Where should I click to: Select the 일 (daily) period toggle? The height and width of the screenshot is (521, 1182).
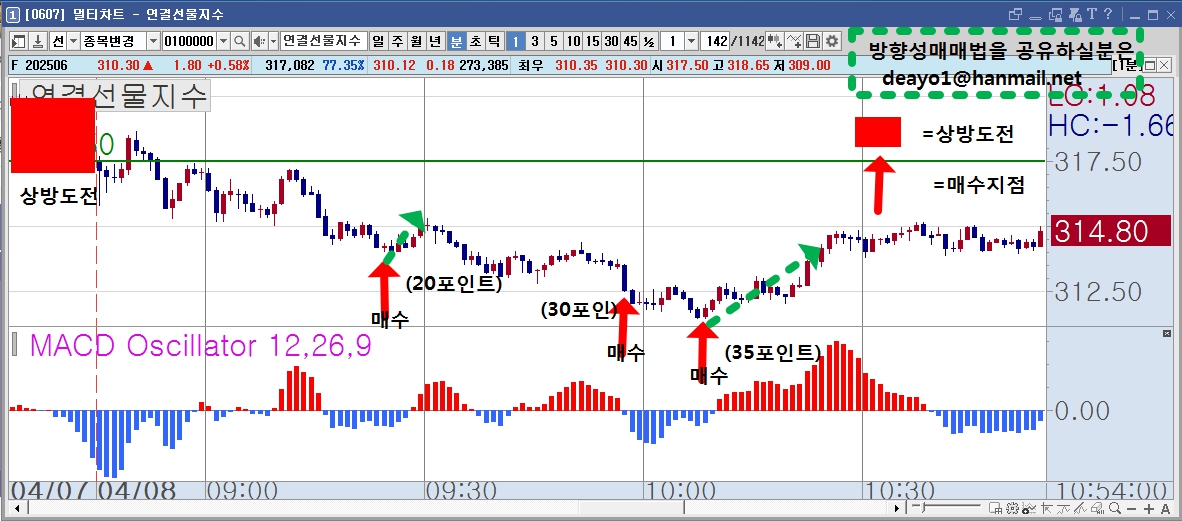coord(378,41)
